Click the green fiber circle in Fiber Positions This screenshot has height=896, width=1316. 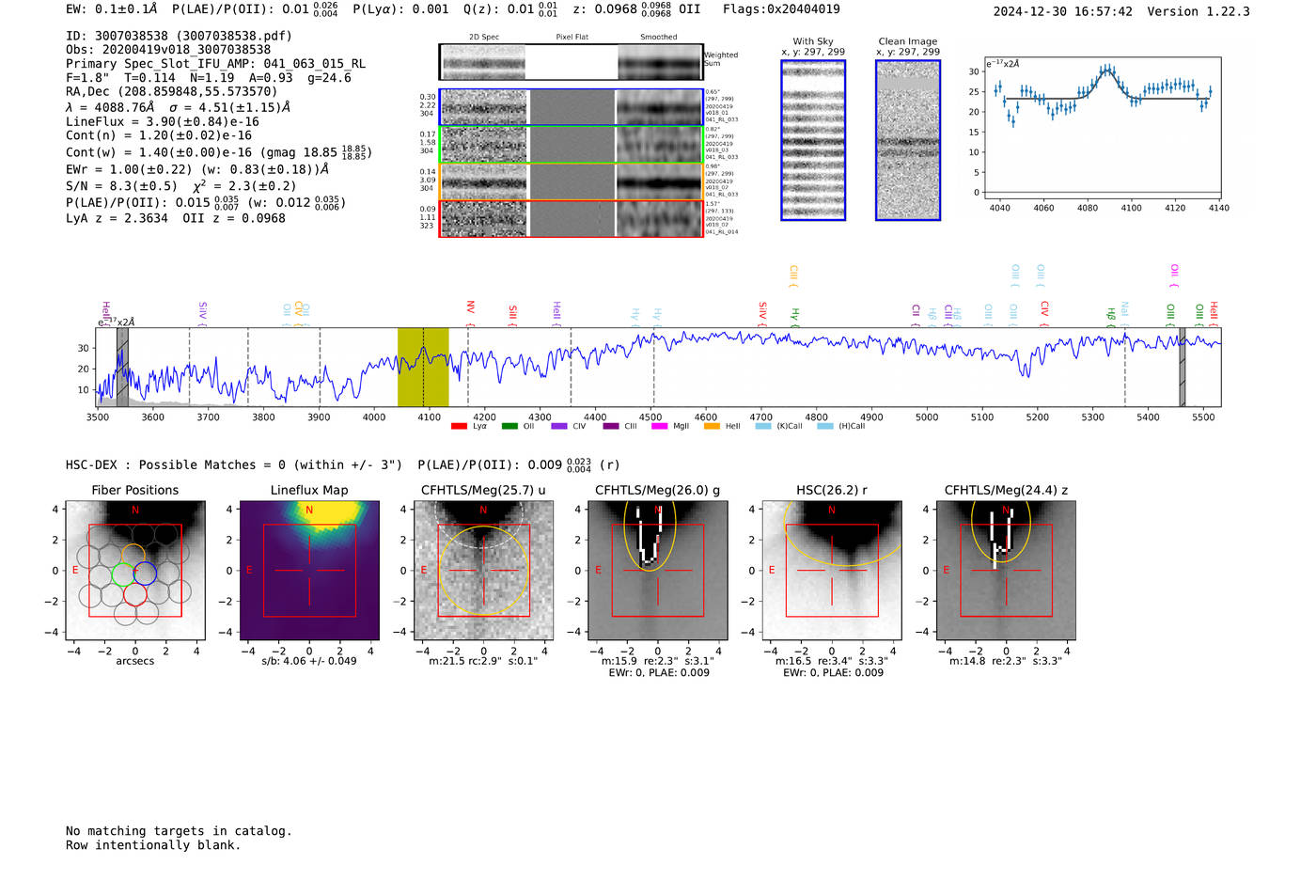point(123,574)
